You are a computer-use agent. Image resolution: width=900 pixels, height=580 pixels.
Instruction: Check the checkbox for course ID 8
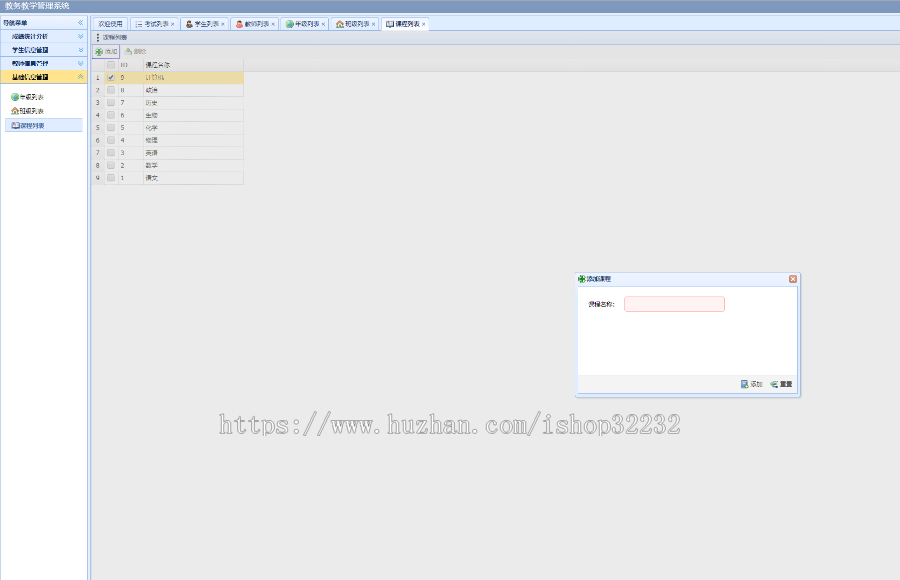pos(111,90)
